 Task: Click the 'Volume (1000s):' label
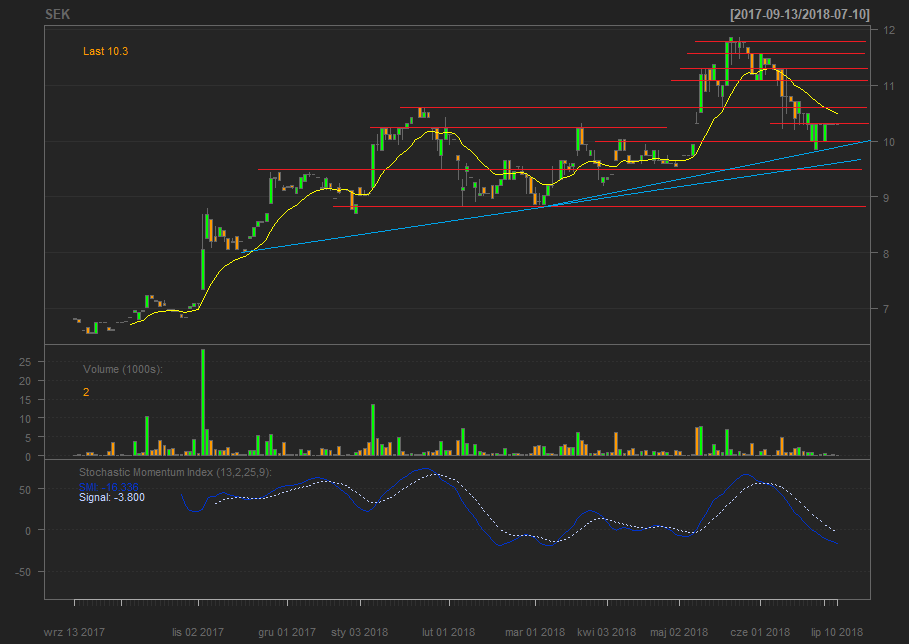(x=123, y=369)
